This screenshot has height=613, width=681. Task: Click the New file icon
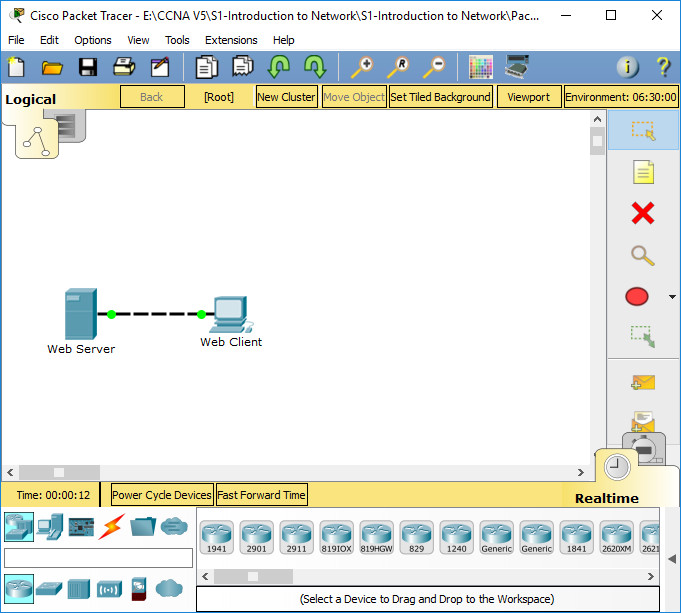point(16,67)
